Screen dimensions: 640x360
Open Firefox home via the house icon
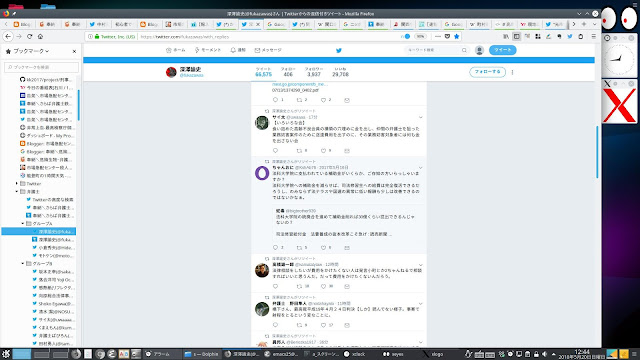(x=40, y=36)
